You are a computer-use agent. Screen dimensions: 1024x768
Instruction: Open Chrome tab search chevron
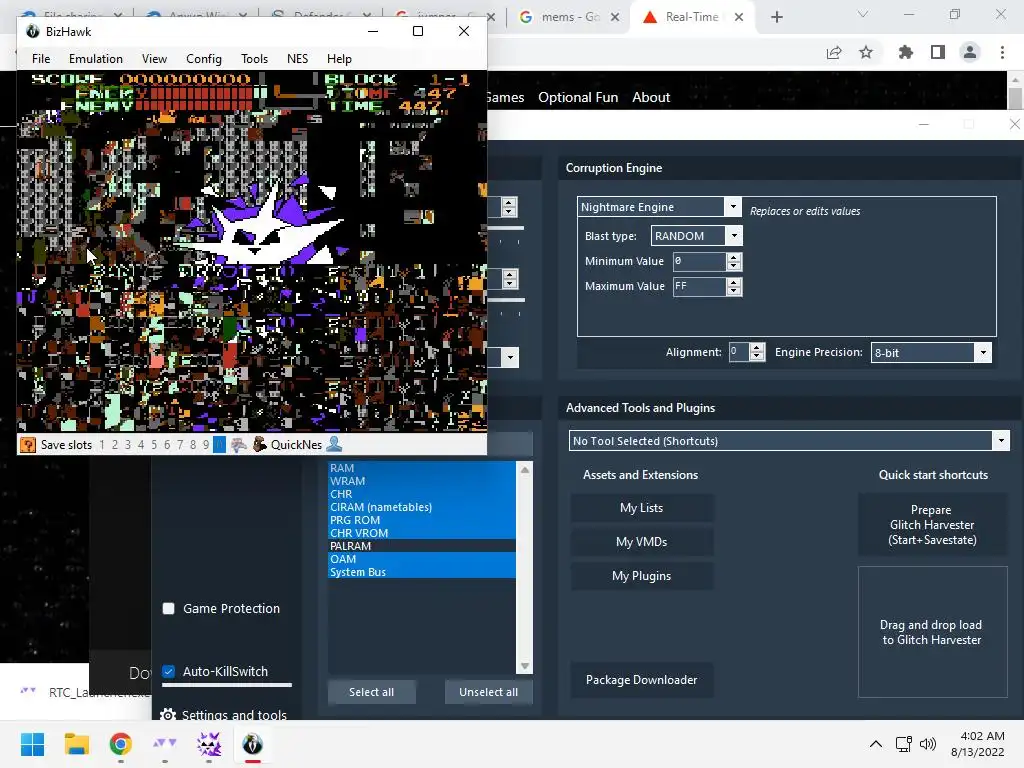pos(863,14)
